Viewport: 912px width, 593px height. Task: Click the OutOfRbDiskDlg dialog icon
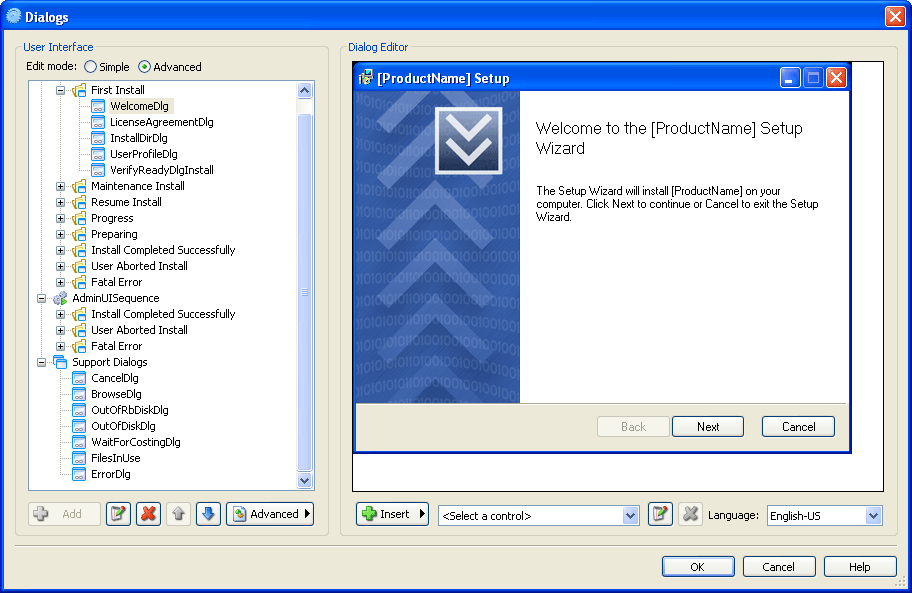pos(79,410)
